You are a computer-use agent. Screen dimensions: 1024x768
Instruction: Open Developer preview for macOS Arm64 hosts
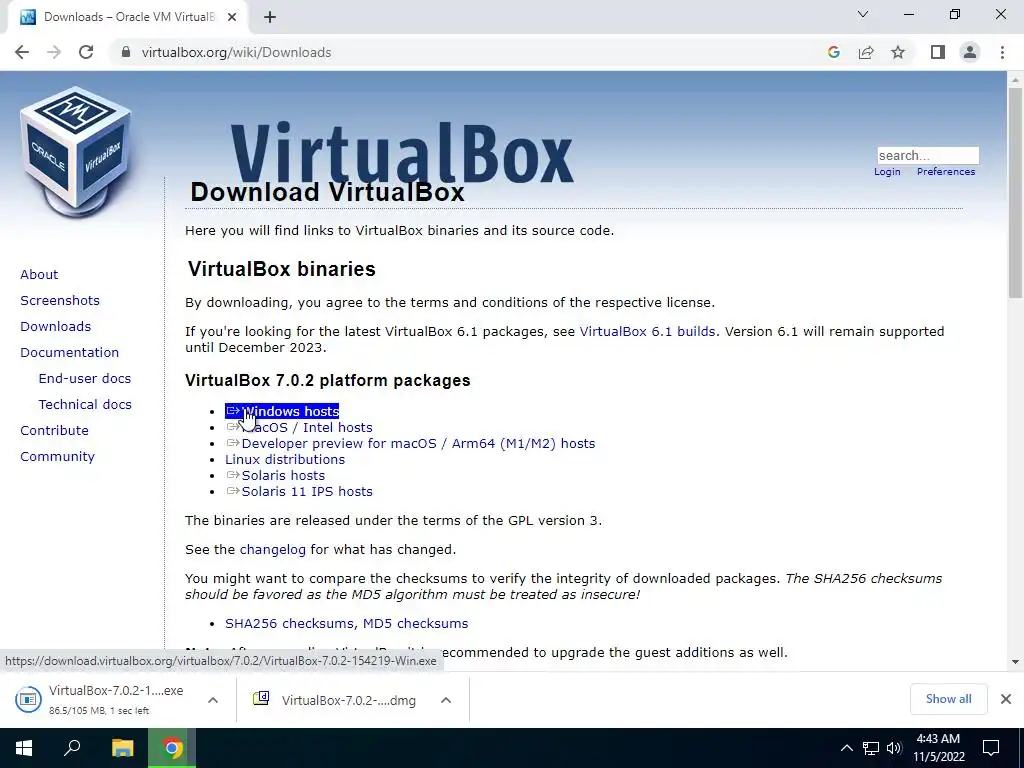(x=410, y=443)
